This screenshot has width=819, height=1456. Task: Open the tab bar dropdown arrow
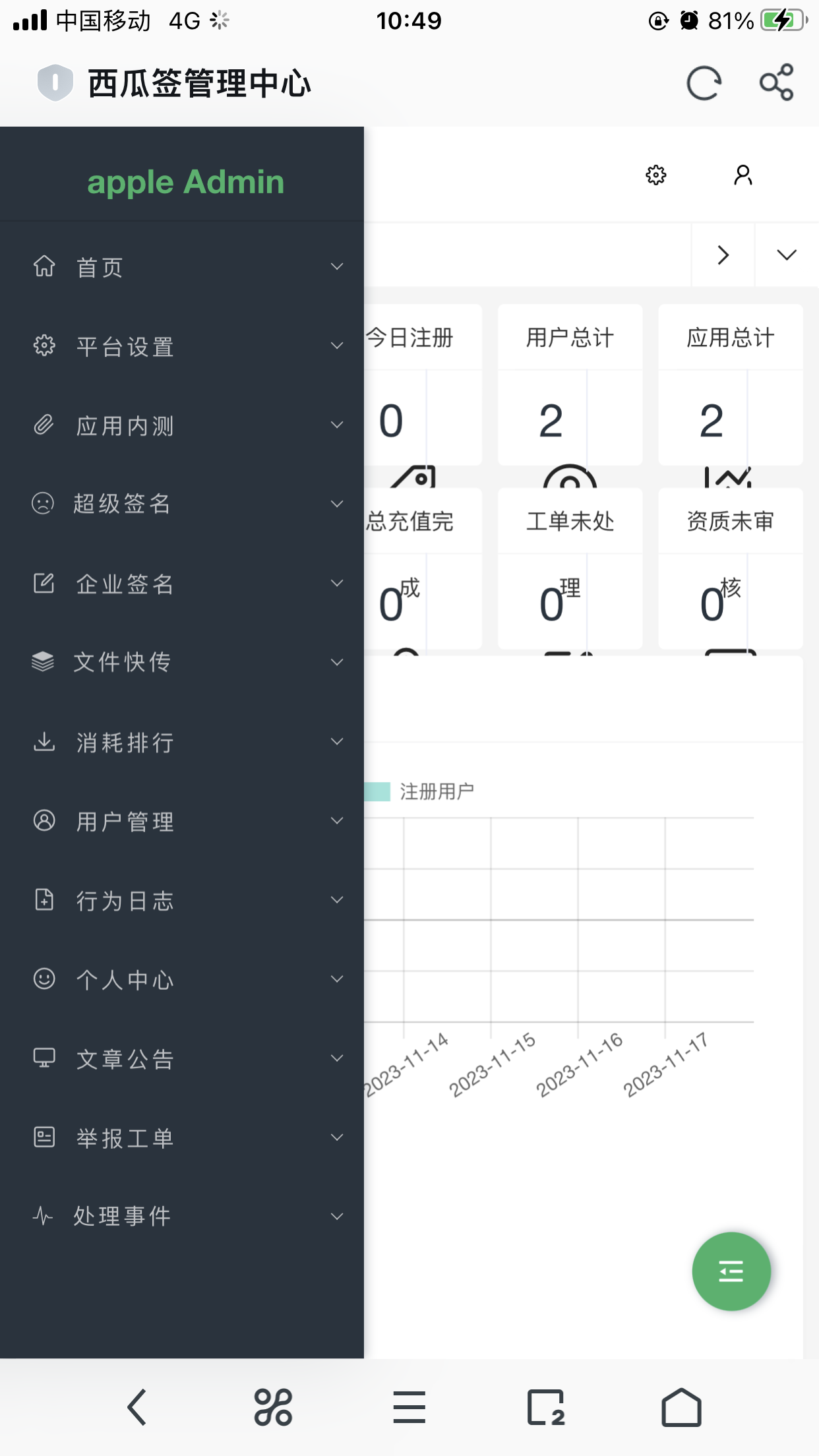tap(787, 255)
